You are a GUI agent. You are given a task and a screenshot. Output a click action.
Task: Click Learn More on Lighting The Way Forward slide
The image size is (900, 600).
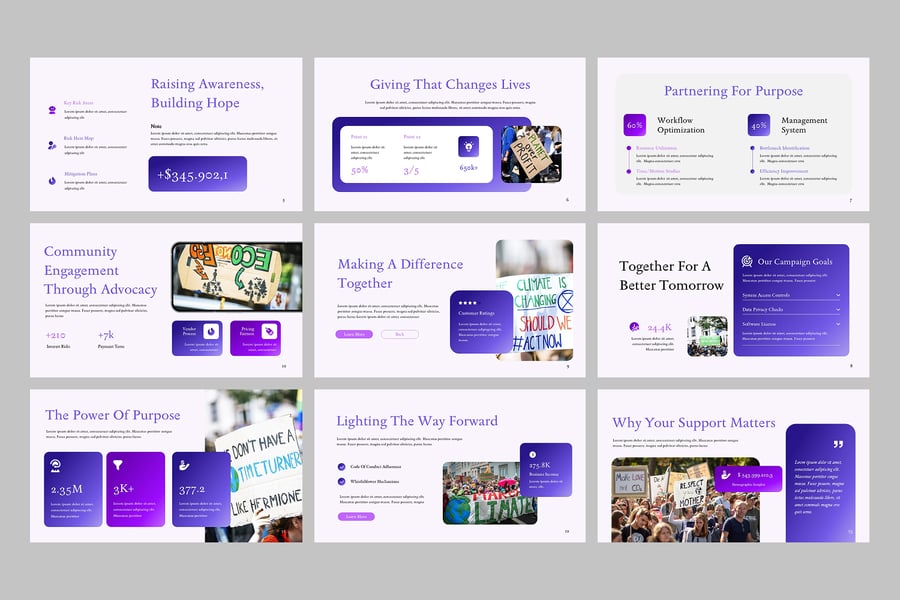[356, 517]
